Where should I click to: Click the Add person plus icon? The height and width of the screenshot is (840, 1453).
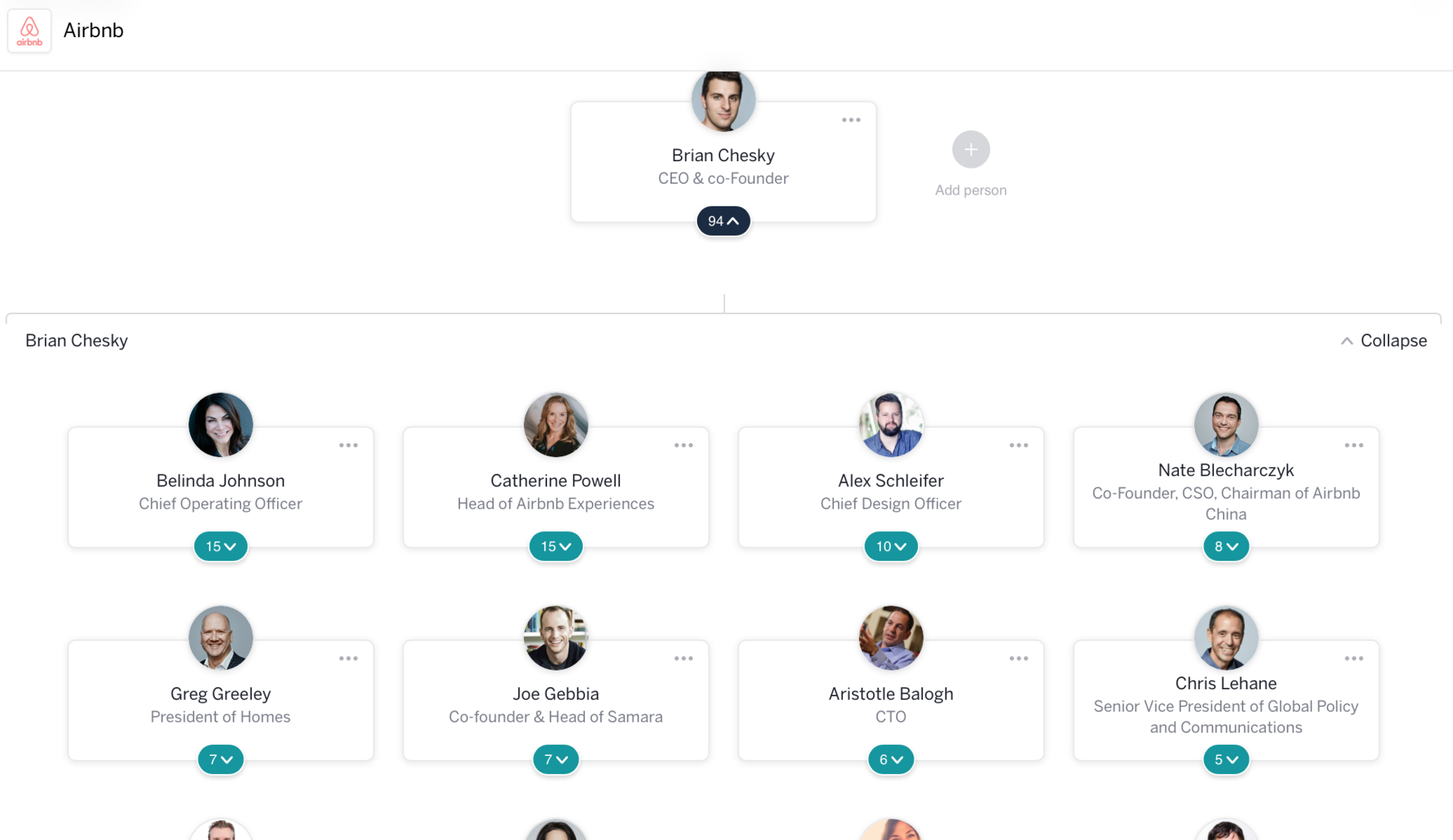[x=970, y=150]
